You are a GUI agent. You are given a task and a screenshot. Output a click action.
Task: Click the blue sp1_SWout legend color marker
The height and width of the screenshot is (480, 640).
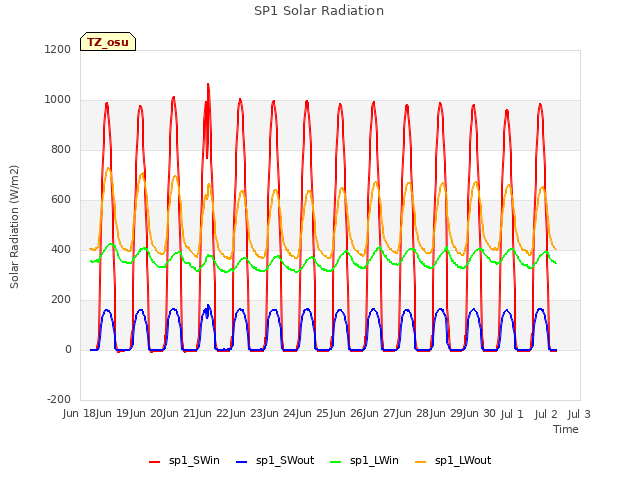(x=242, y=462)
